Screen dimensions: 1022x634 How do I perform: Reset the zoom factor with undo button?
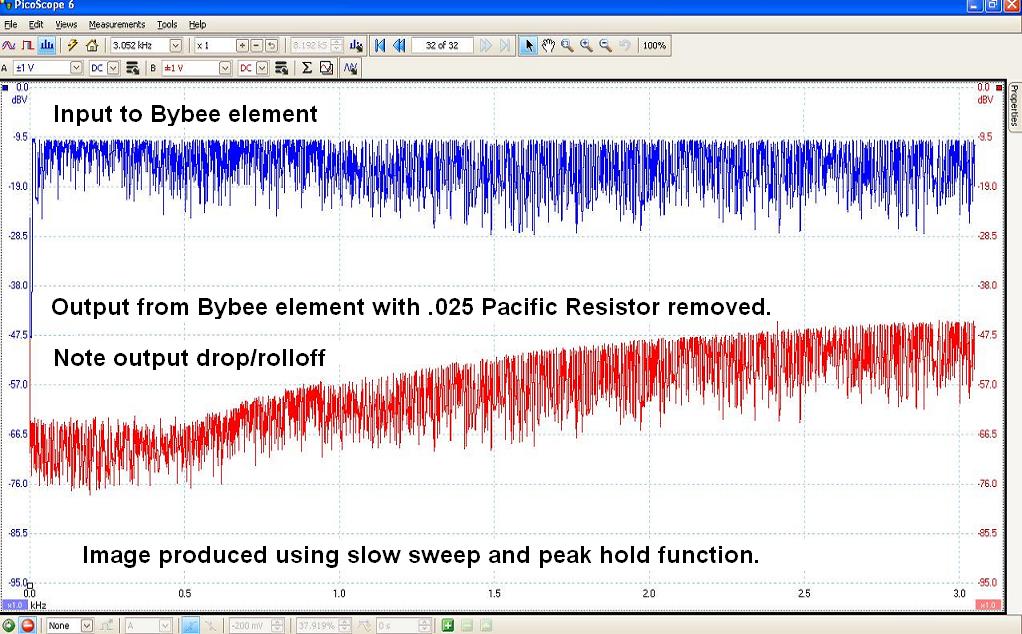pyautogui.click(x=271, y=46)
